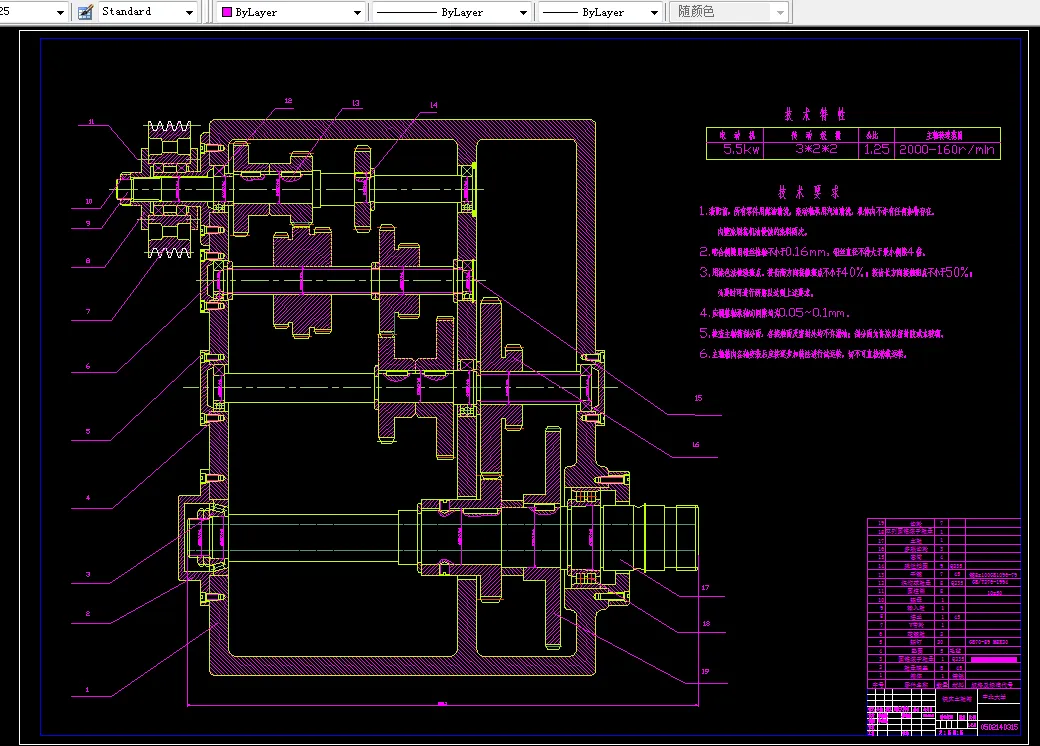This screenshot has height=746, width=1040.
Task: Click leader callout label 4 on left side
Action: [88, 497]
